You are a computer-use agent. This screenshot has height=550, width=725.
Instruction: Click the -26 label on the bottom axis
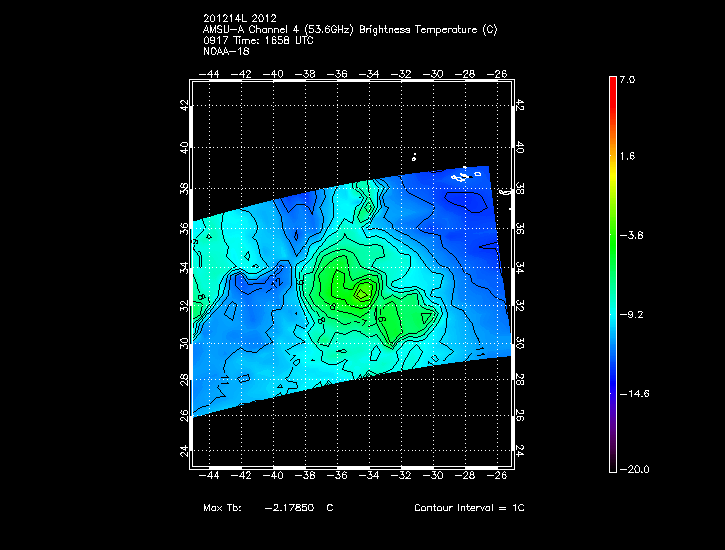point(497,477)
